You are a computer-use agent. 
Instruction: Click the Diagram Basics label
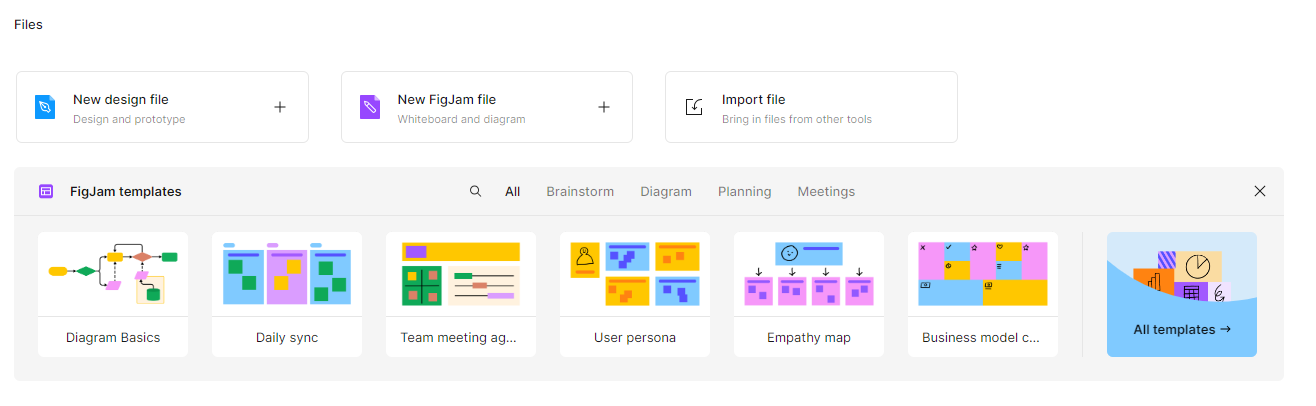[113, 338]
